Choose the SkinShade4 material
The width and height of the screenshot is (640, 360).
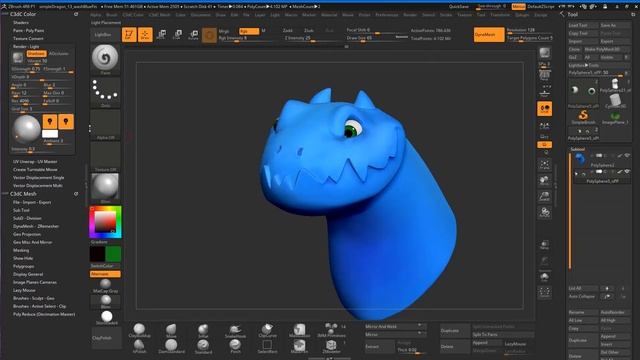click(107, 318)
